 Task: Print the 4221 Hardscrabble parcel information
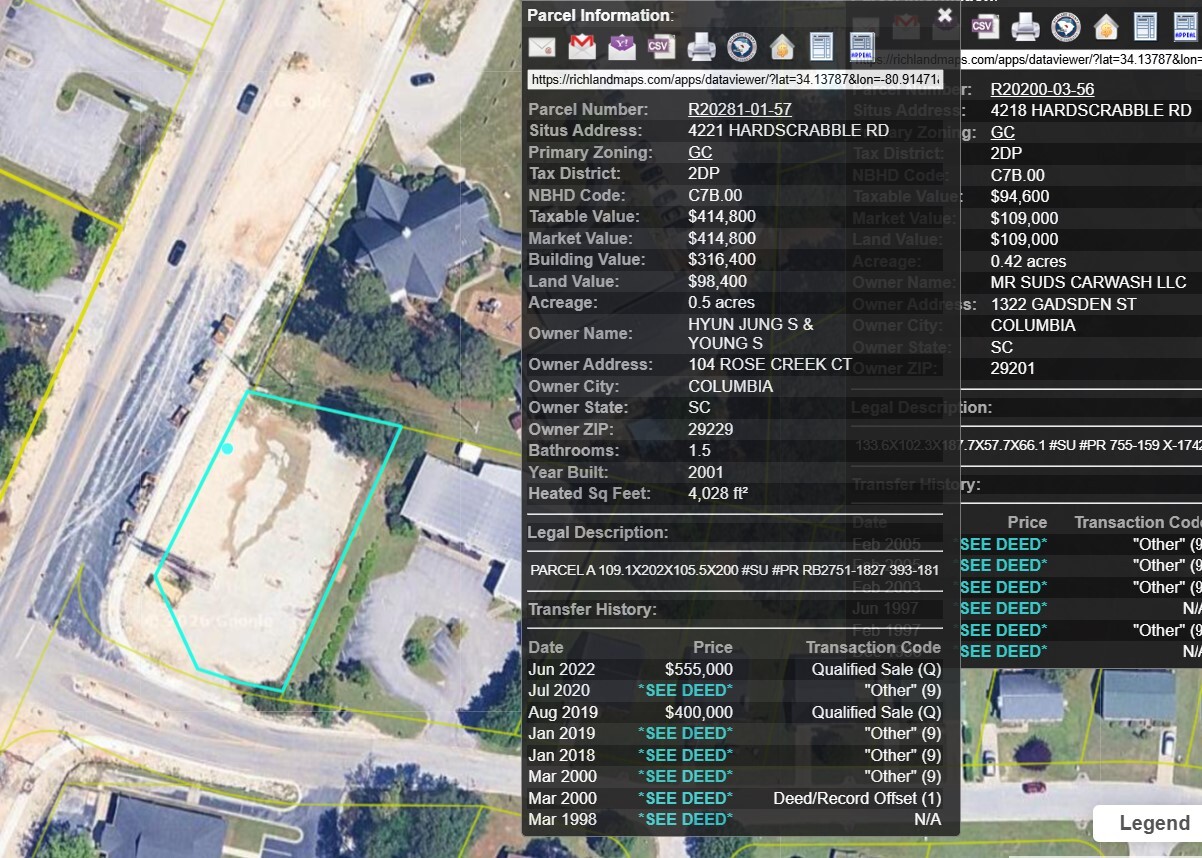pos(701,47)
